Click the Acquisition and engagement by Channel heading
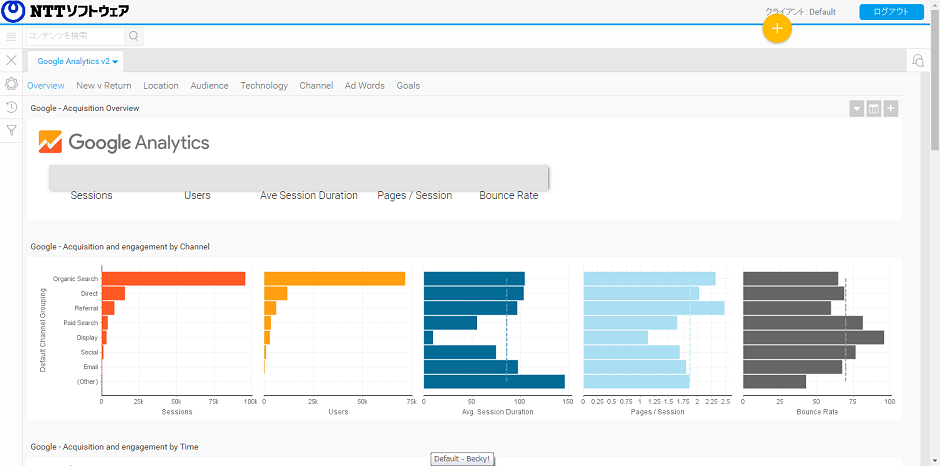Viewport: 940px width, 466px height. (120, 246)
